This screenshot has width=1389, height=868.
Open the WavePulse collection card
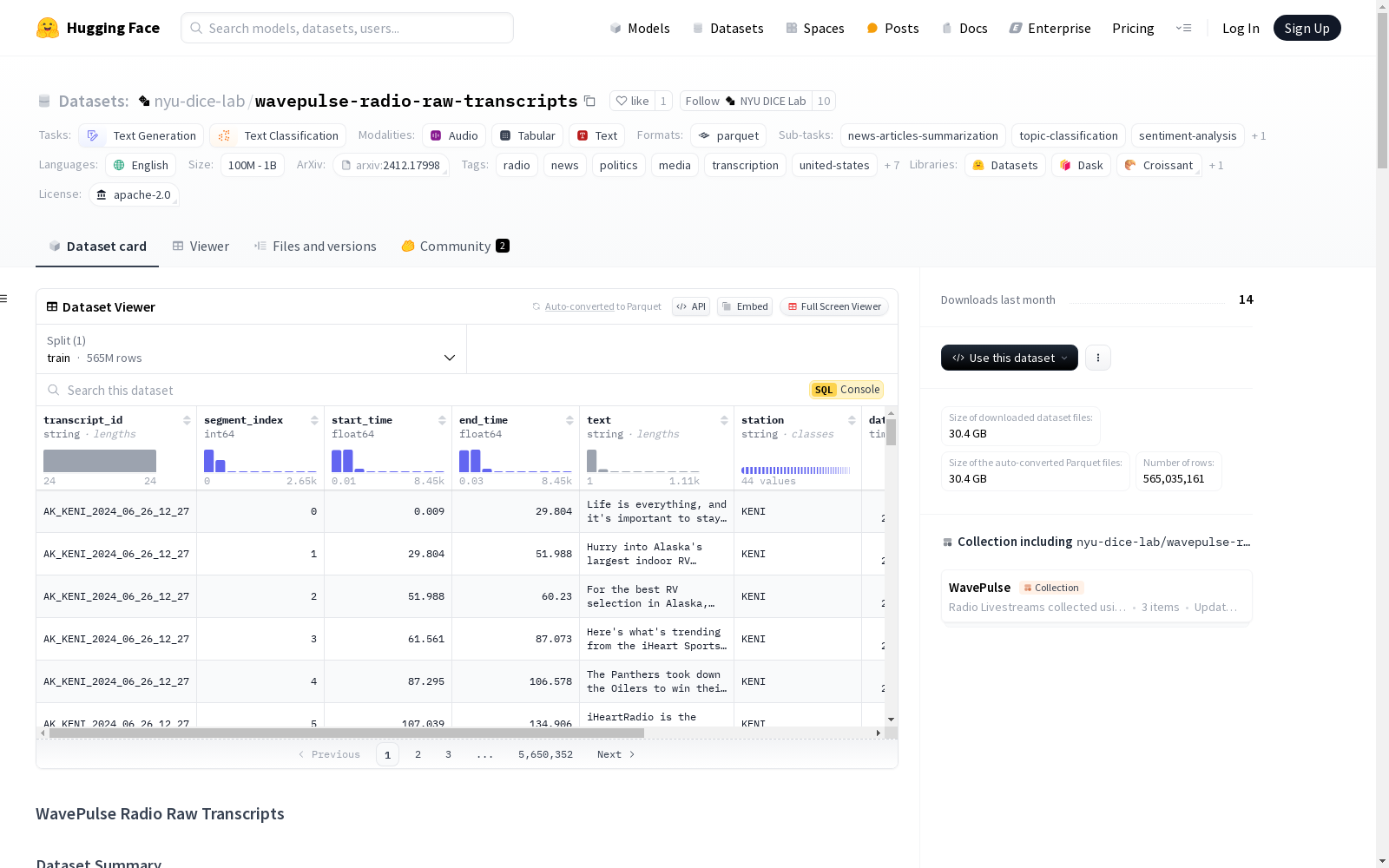coord(1096,596)
